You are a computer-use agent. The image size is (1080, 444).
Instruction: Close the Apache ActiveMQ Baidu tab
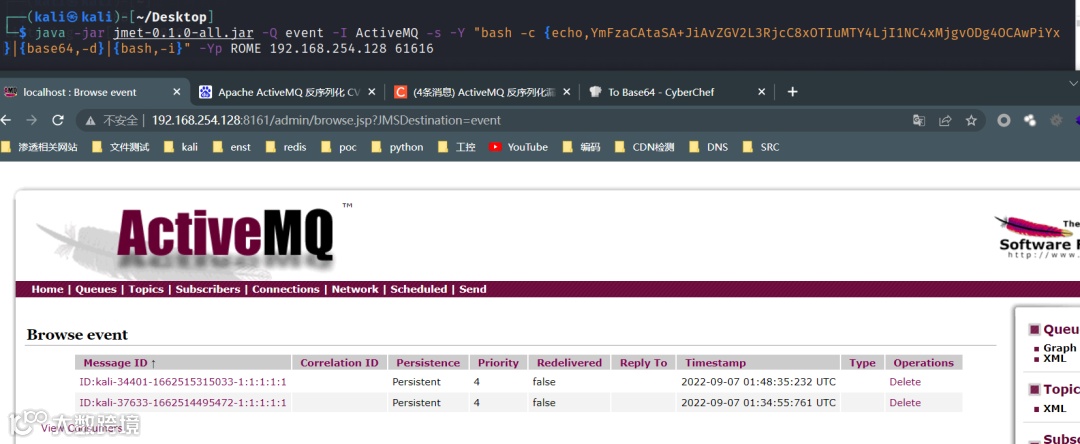point(372,92)
